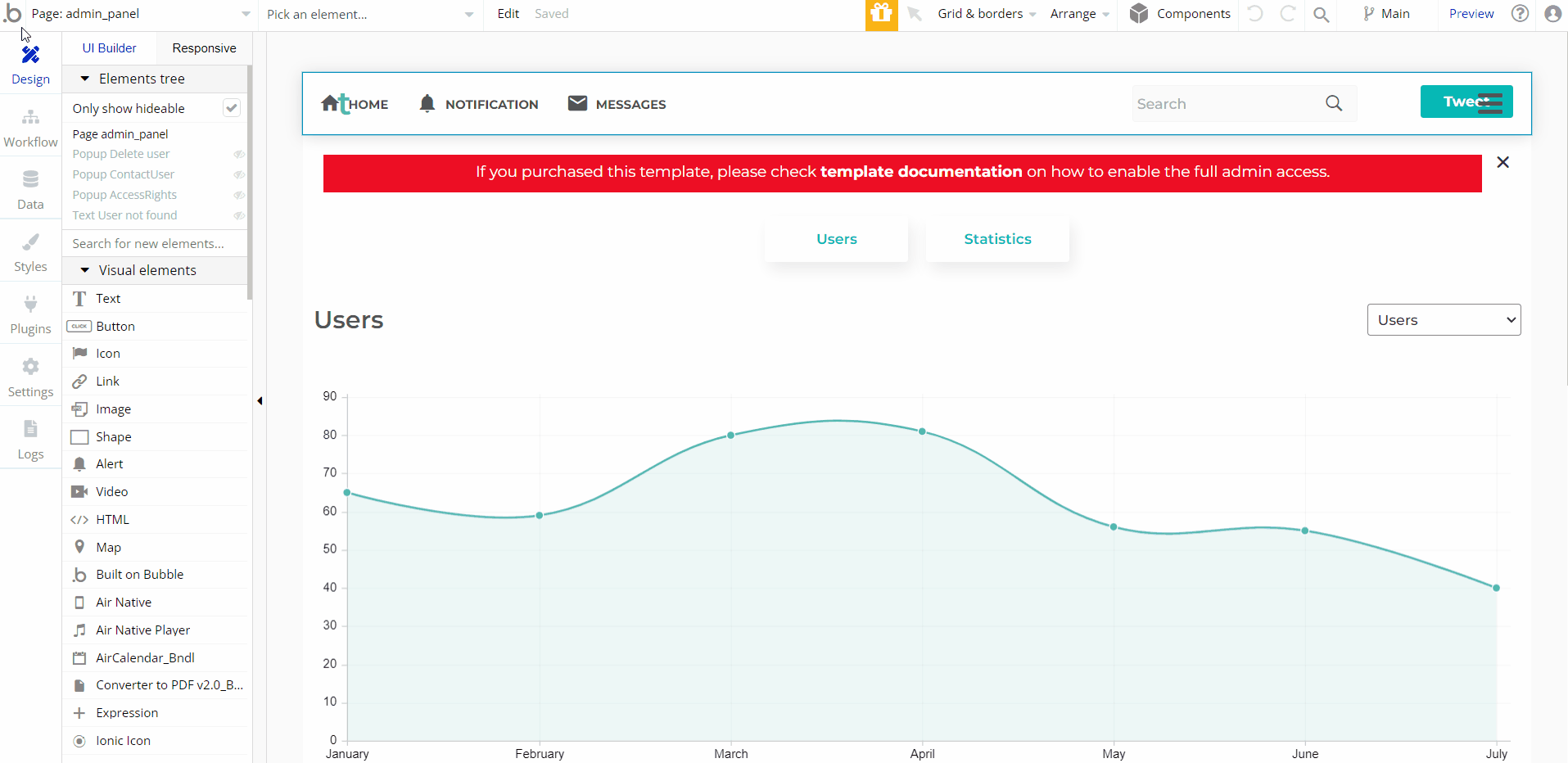Click the hamburger menu icon over Tweet
The width and height of the screenshot is (1568, 763).
[1490, 102]
